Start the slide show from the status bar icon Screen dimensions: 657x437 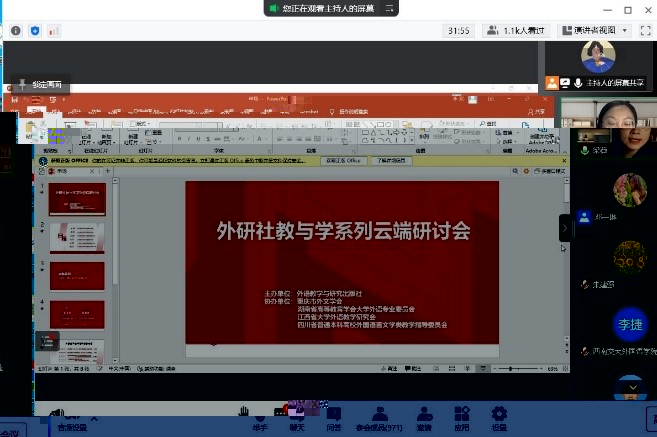click(483, 369)
